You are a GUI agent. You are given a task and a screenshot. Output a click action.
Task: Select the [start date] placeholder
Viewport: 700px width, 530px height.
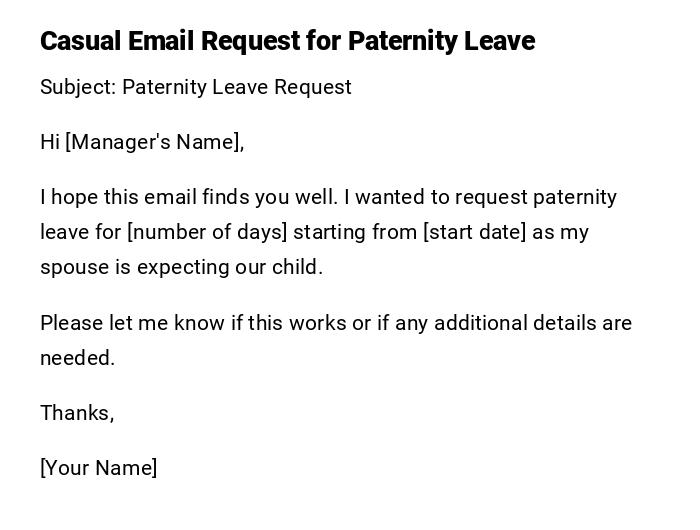tap(474, 232)
